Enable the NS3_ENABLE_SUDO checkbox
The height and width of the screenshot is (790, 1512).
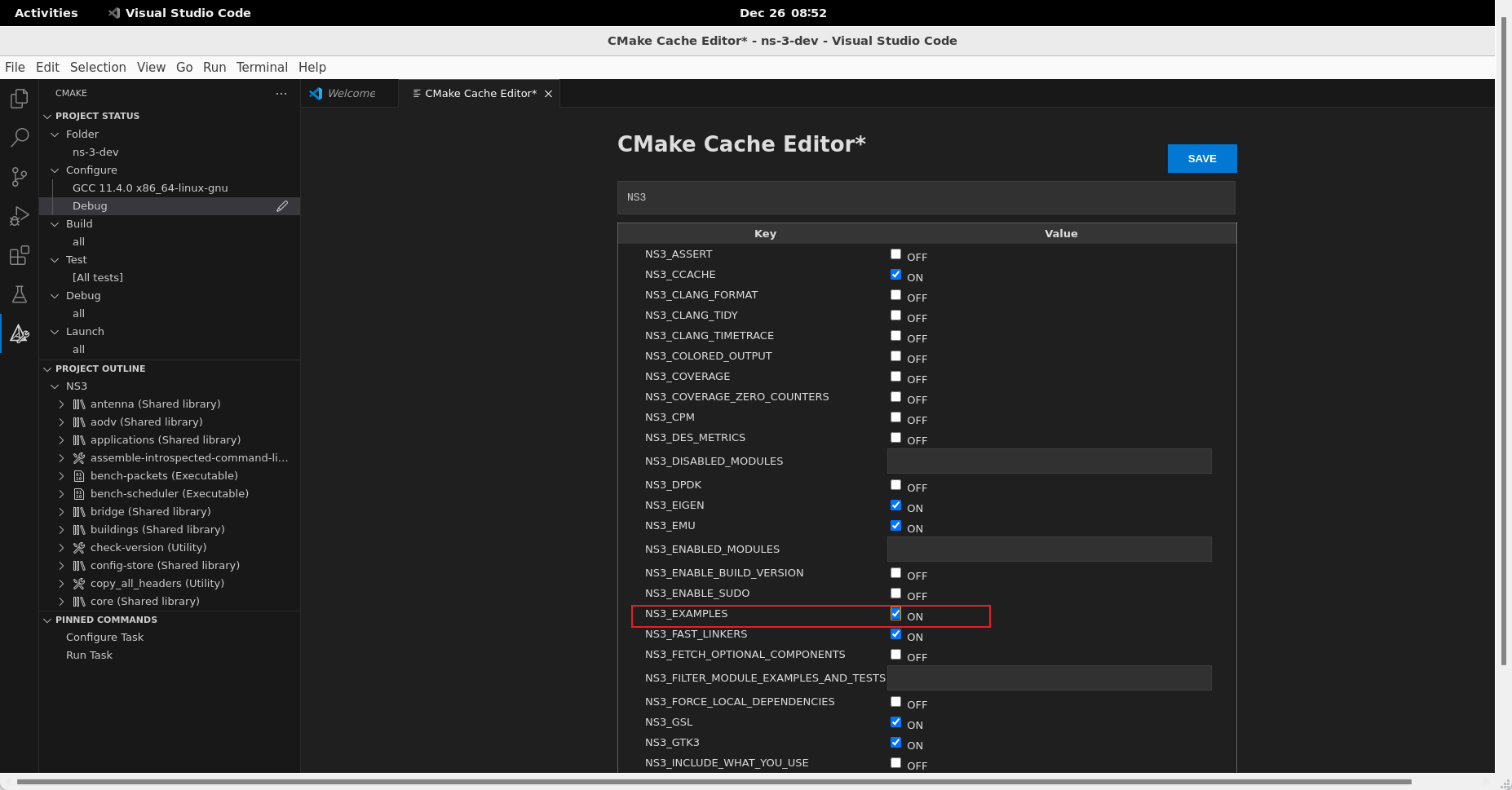click(895, 594)
